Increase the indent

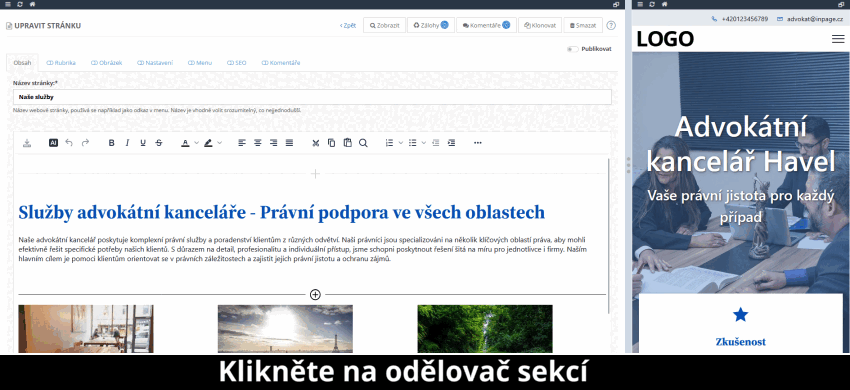[x=451, y=143]
